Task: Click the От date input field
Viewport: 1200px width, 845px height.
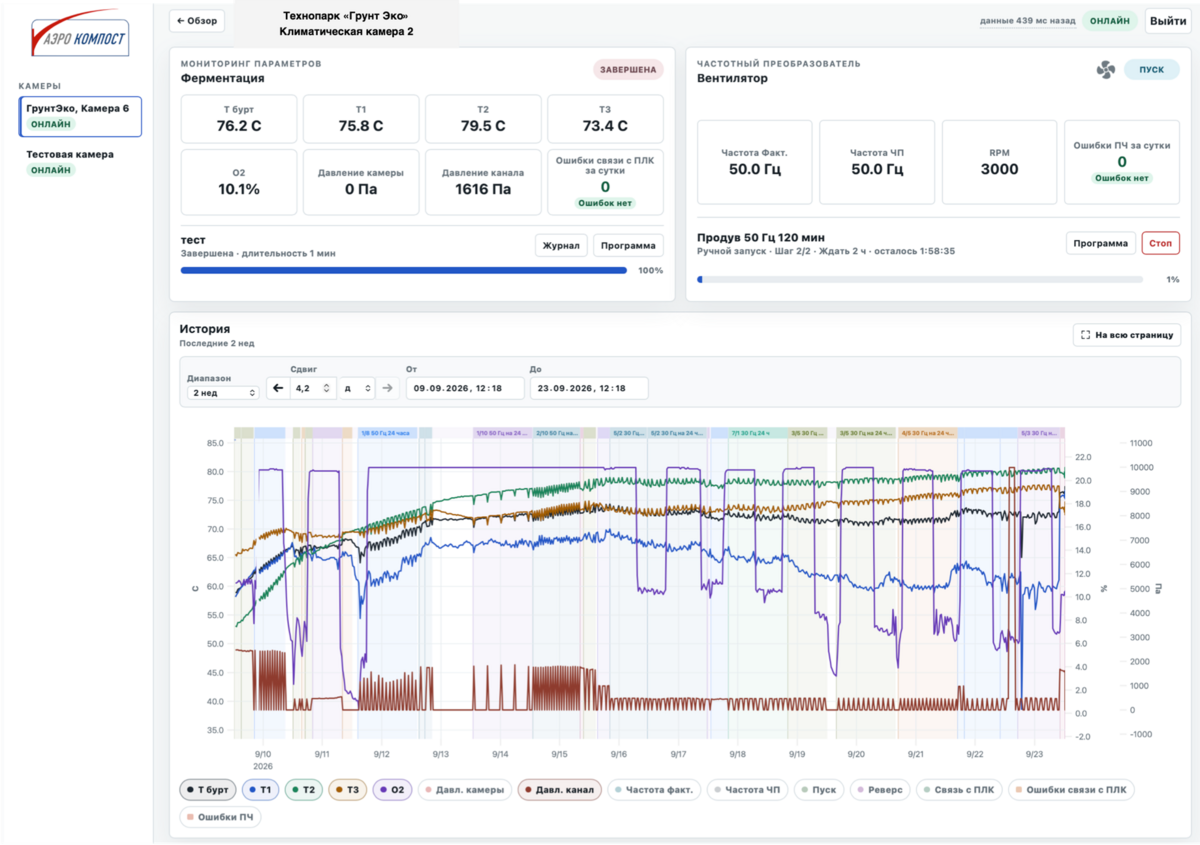Action: point(465,388)
